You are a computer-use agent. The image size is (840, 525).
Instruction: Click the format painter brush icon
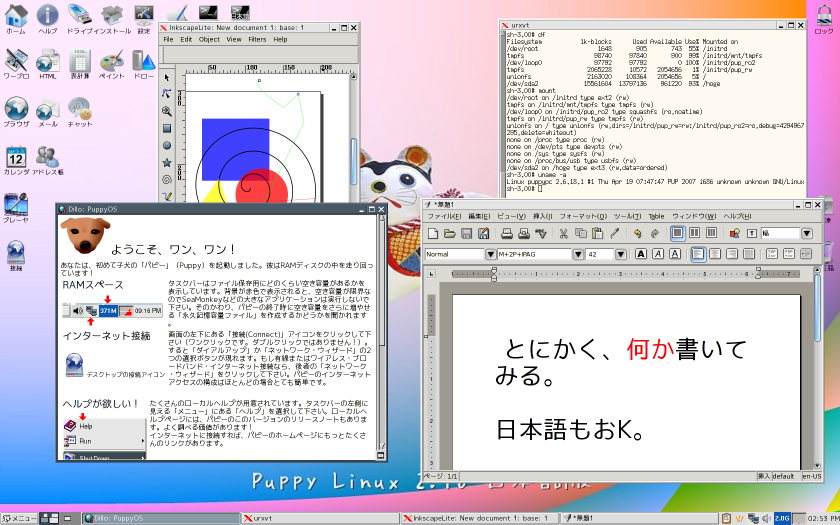(614, 233)
